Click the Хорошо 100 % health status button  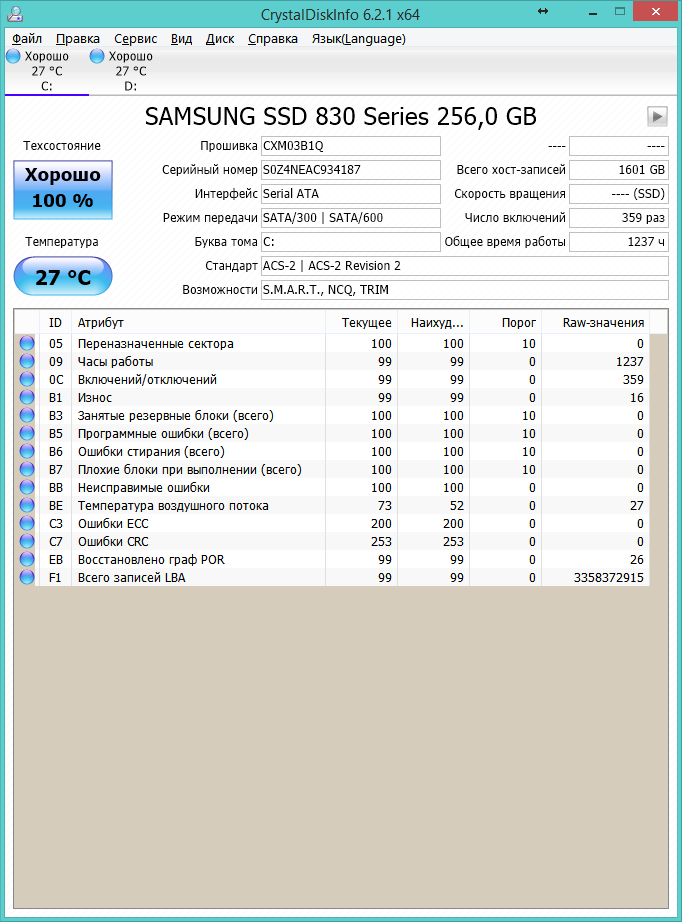(63, 189)
